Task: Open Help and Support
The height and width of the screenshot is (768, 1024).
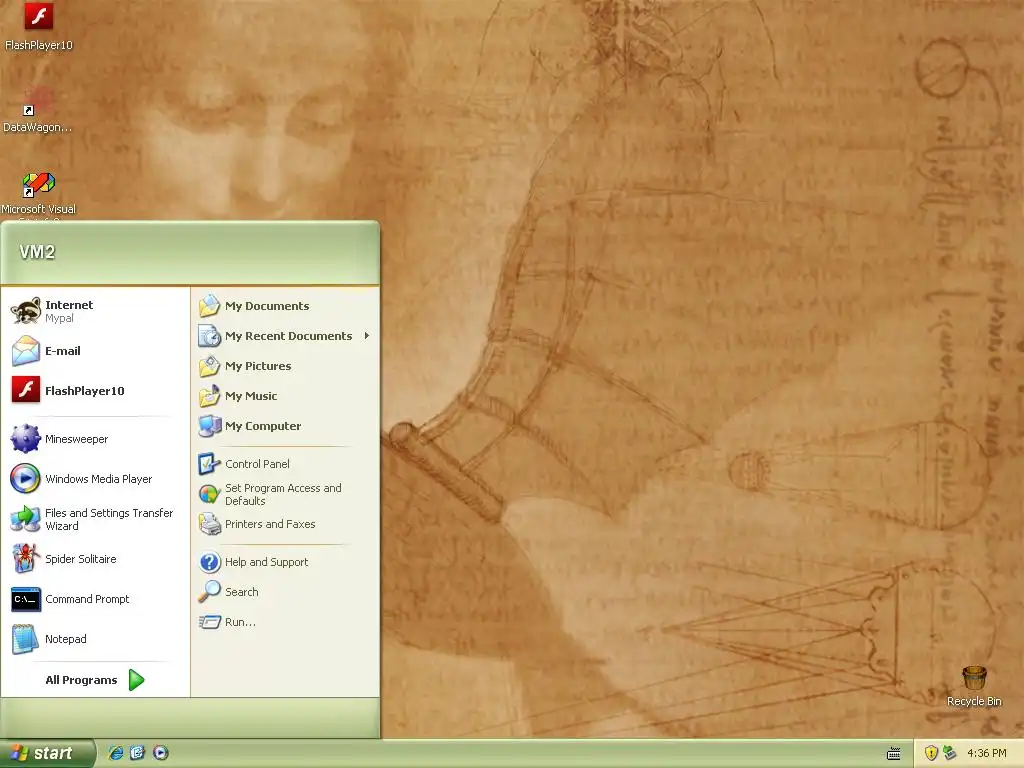Action: [x=285, y=562]
